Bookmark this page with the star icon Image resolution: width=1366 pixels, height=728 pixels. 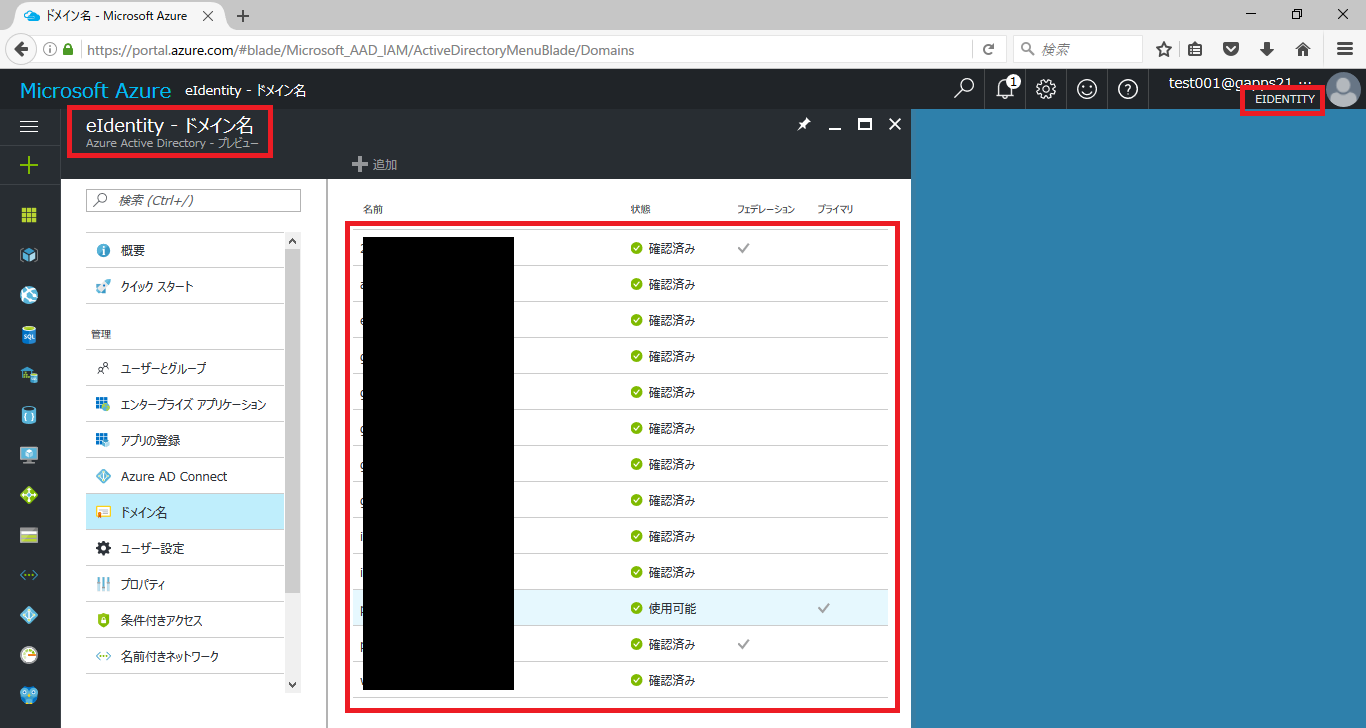tap(1164, 49)
